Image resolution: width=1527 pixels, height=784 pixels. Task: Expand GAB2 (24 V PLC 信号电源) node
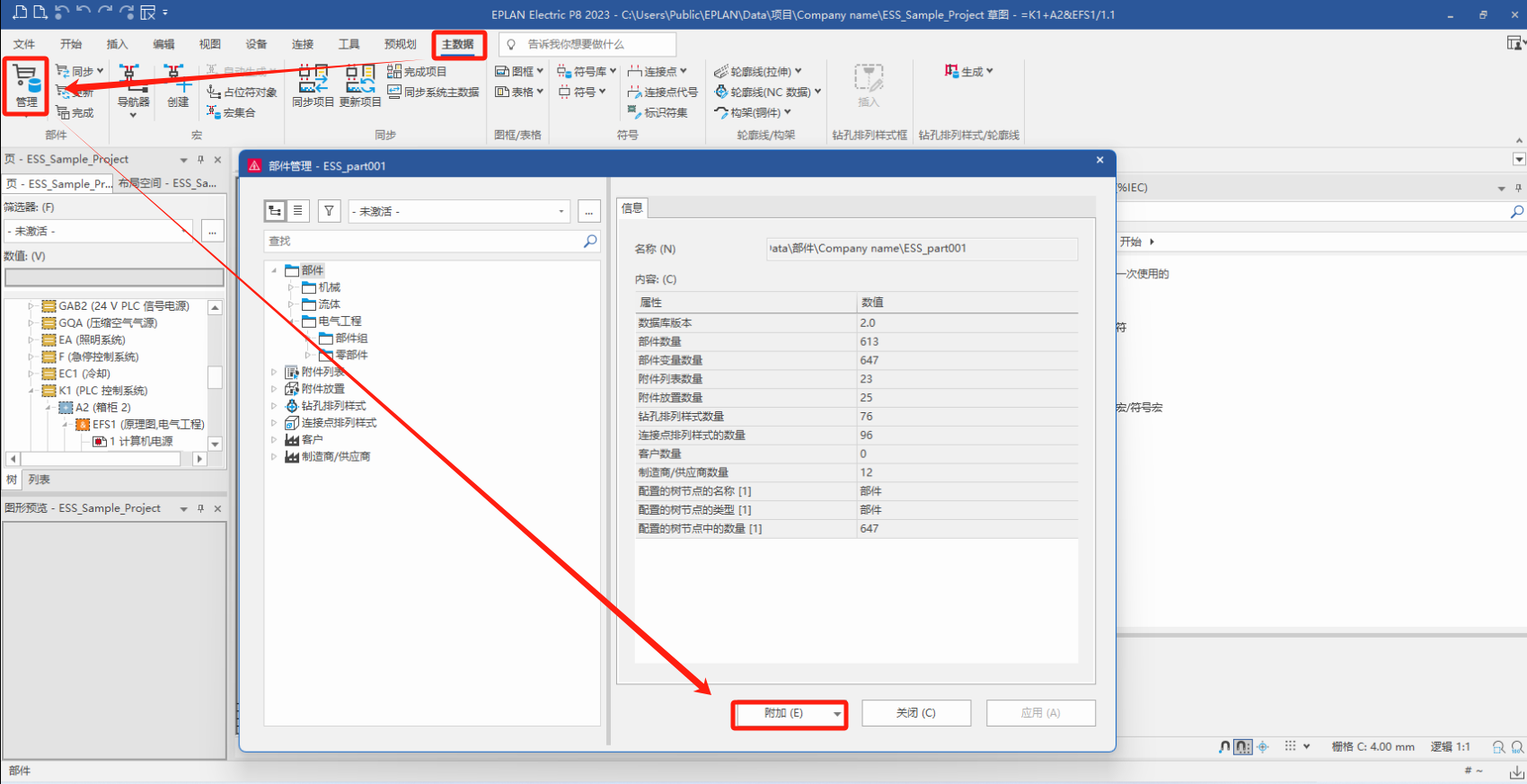click(x=31, y=306)
